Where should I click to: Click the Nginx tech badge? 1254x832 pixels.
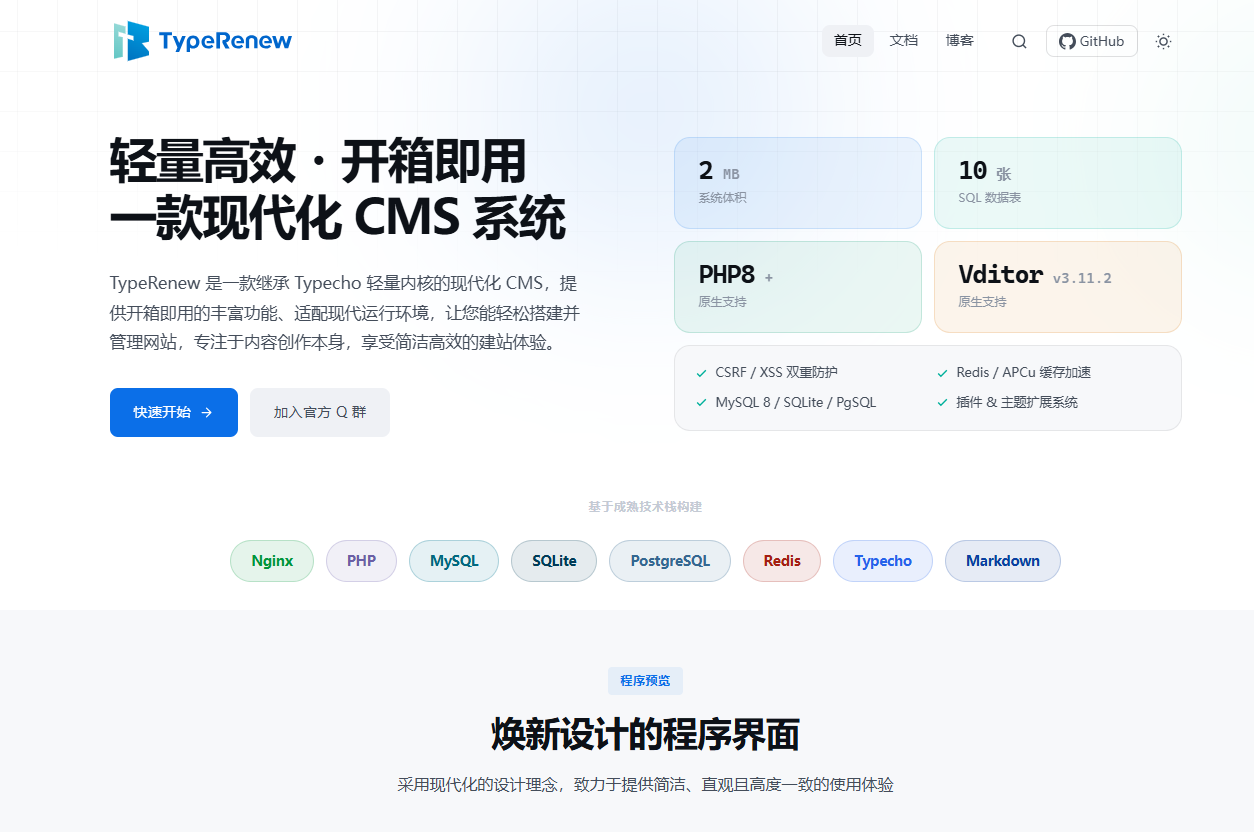[x=272, y=561]
